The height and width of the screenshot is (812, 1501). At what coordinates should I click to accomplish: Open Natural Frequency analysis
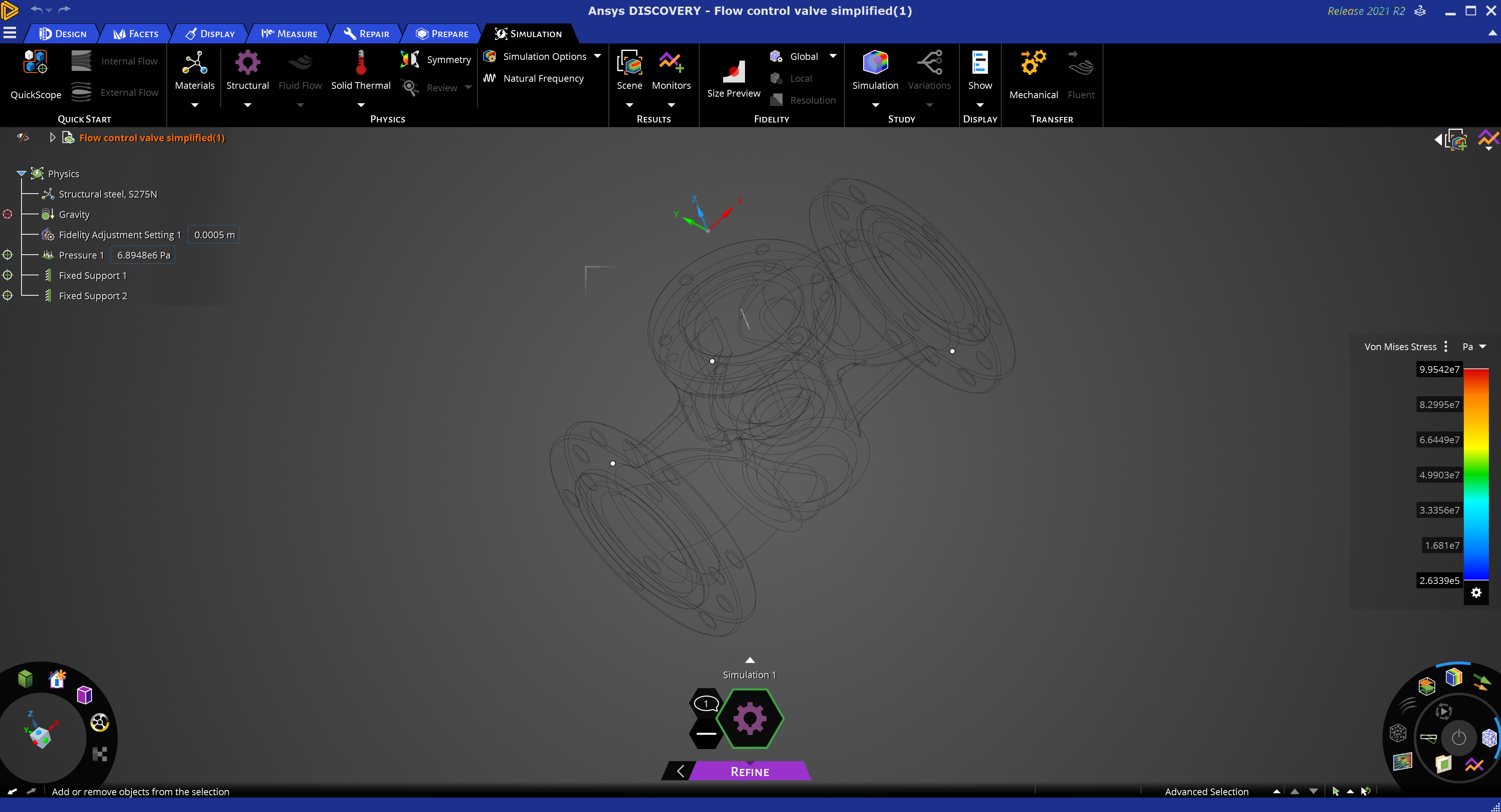(534, 78)
